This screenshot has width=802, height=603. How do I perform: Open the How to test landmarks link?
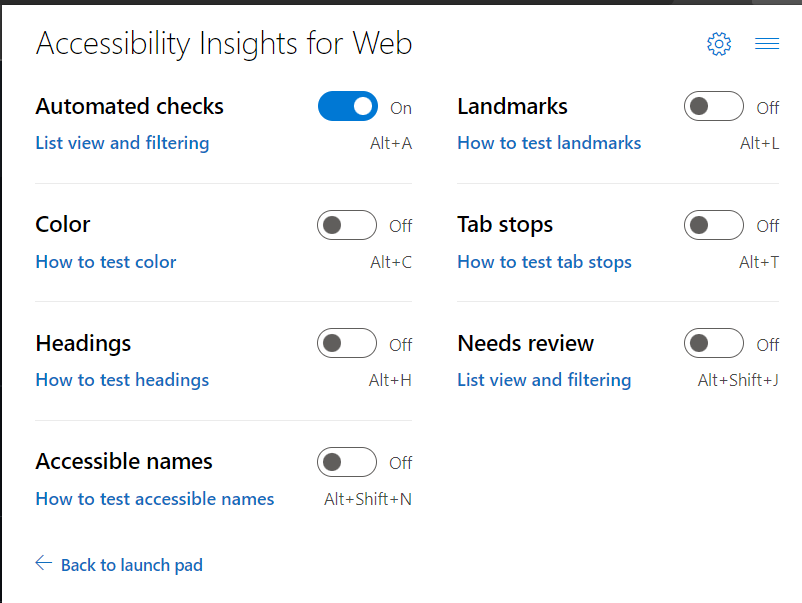(x=548, y=143)
